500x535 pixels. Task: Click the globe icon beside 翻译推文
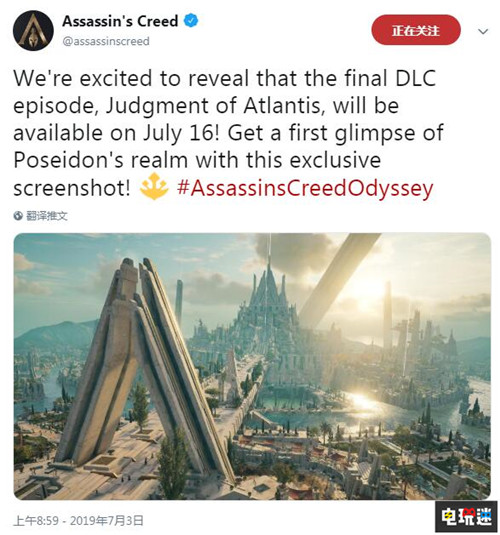pos(18,216)
